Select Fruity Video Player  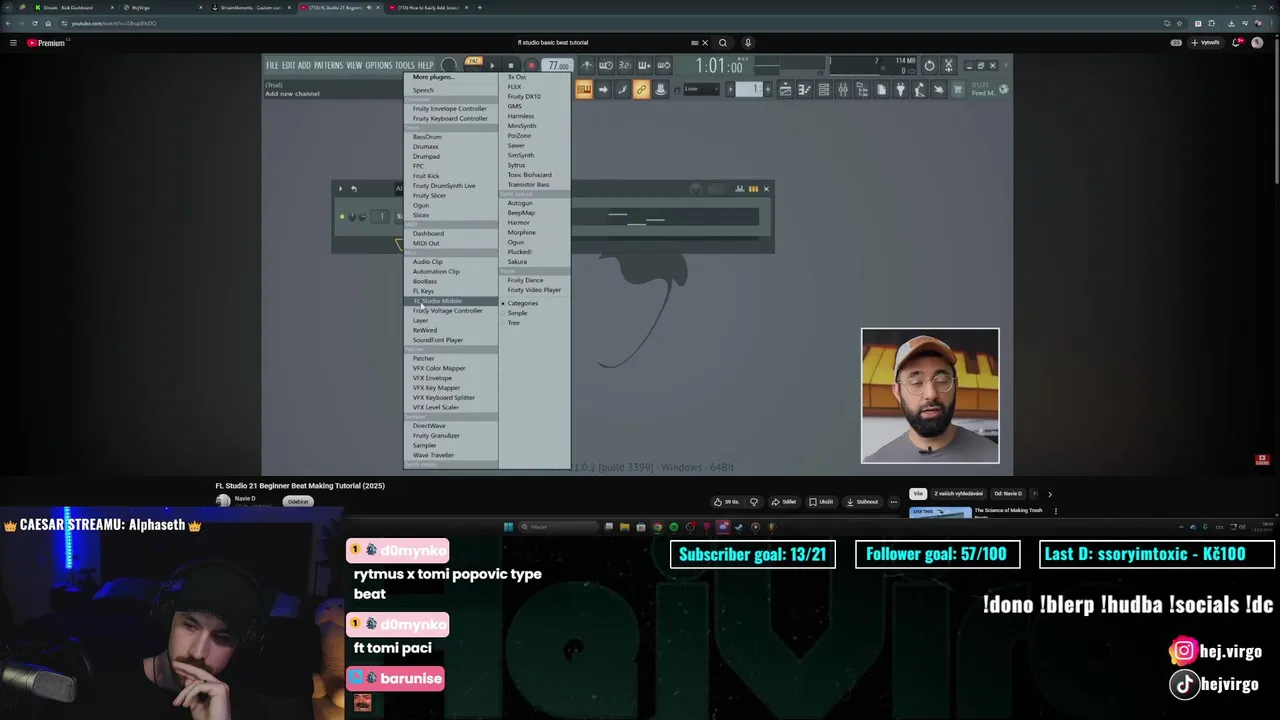tap(534, 290)
